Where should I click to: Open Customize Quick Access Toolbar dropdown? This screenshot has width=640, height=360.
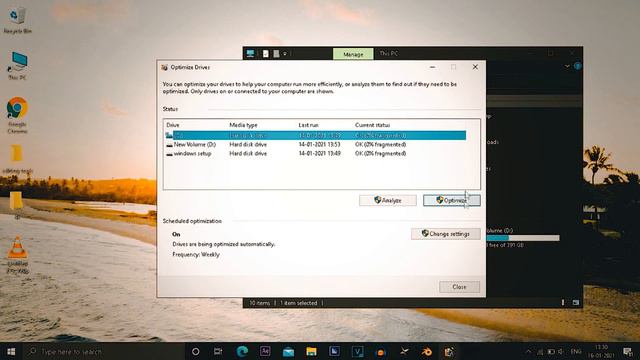pos(285,53)
